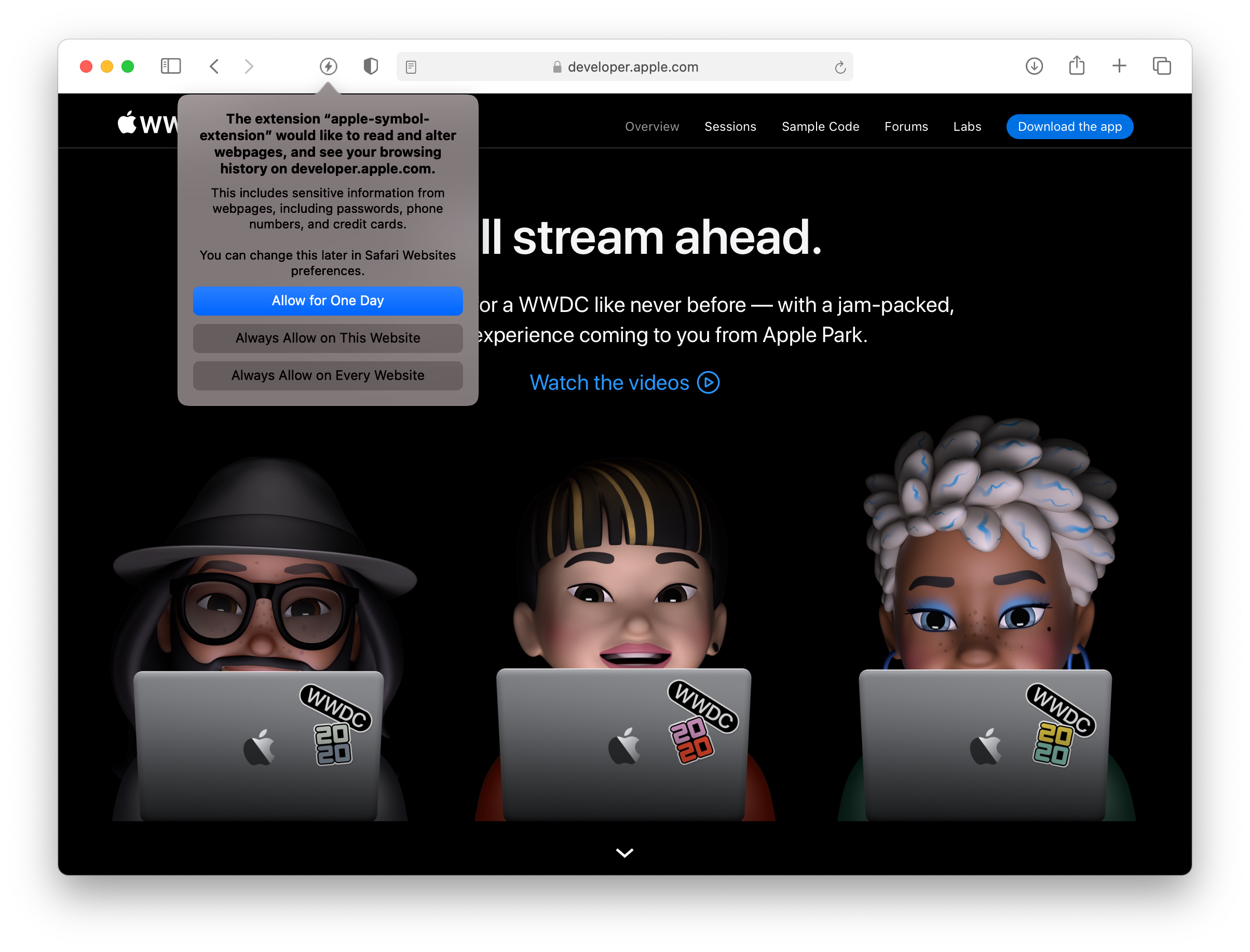Click the apple-symbol extension lightning icon
This screenshot has height=952, width=1250.
pos(328,66)
